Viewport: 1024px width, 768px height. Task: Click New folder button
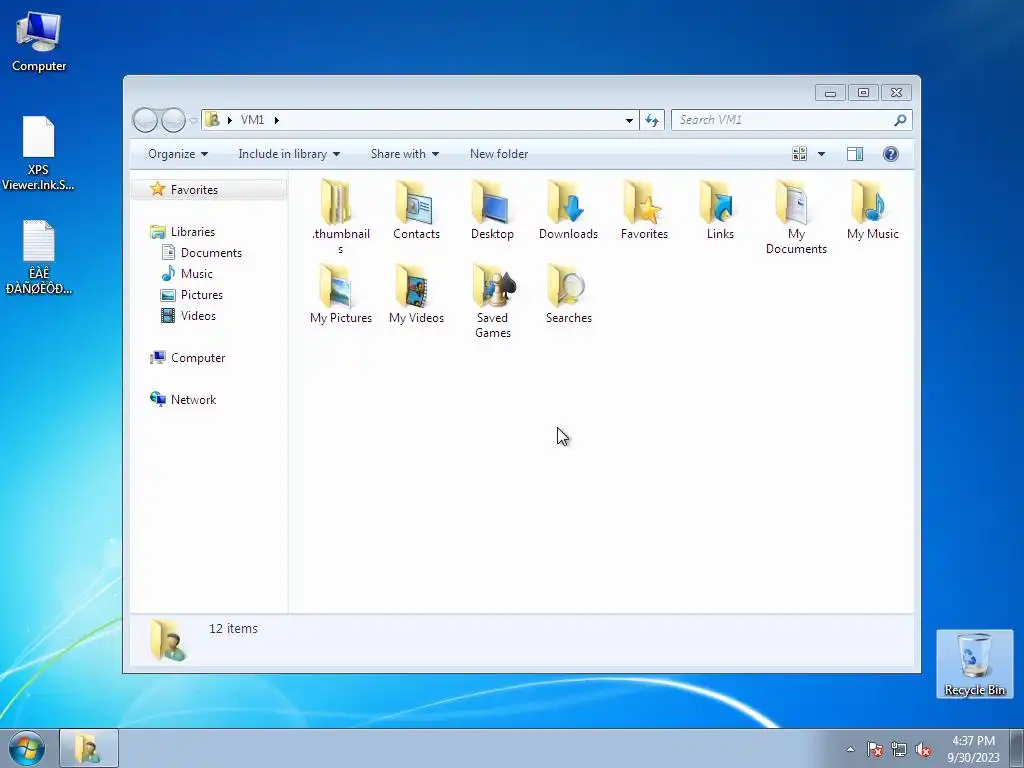point(499,154)
